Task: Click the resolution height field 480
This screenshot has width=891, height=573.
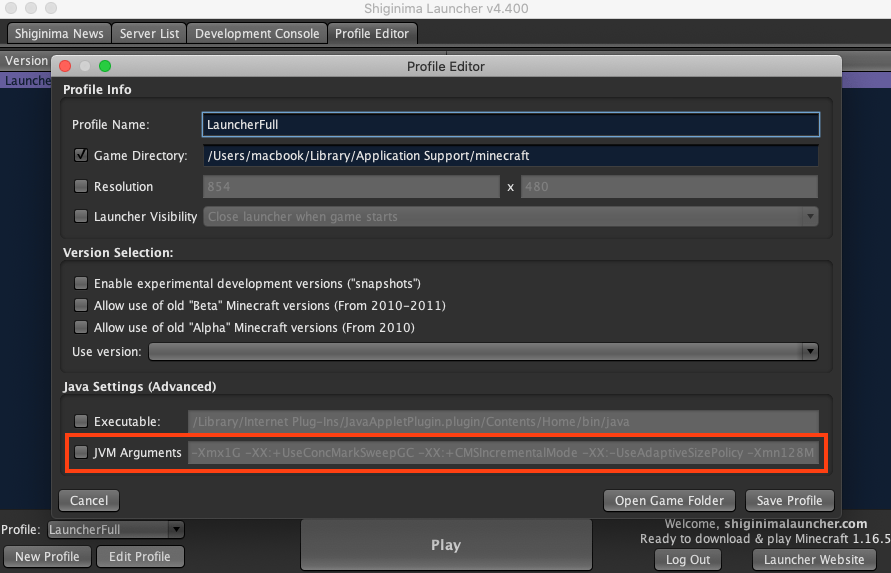Action: tap(669, 186)
